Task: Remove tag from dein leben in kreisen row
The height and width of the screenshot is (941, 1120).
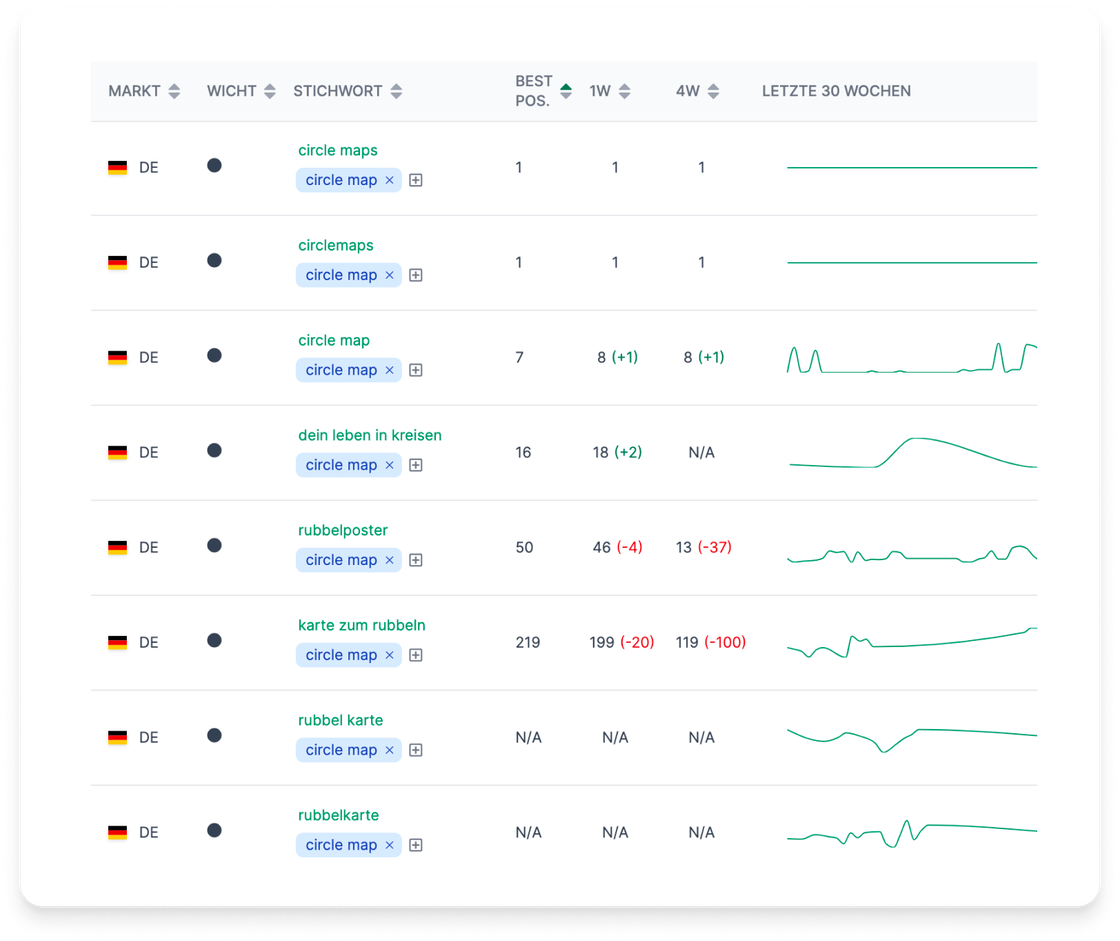Action: tap(389, 465)
